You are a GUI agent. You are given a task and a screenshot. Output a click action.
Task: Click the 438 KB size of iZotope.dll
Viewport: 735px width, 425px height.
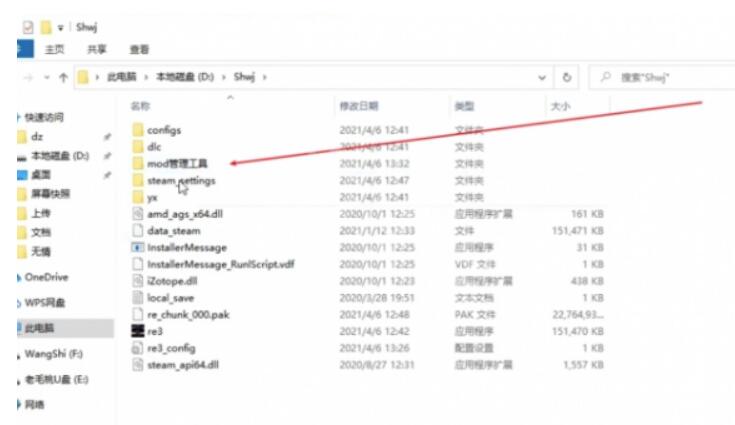point(586,281)
